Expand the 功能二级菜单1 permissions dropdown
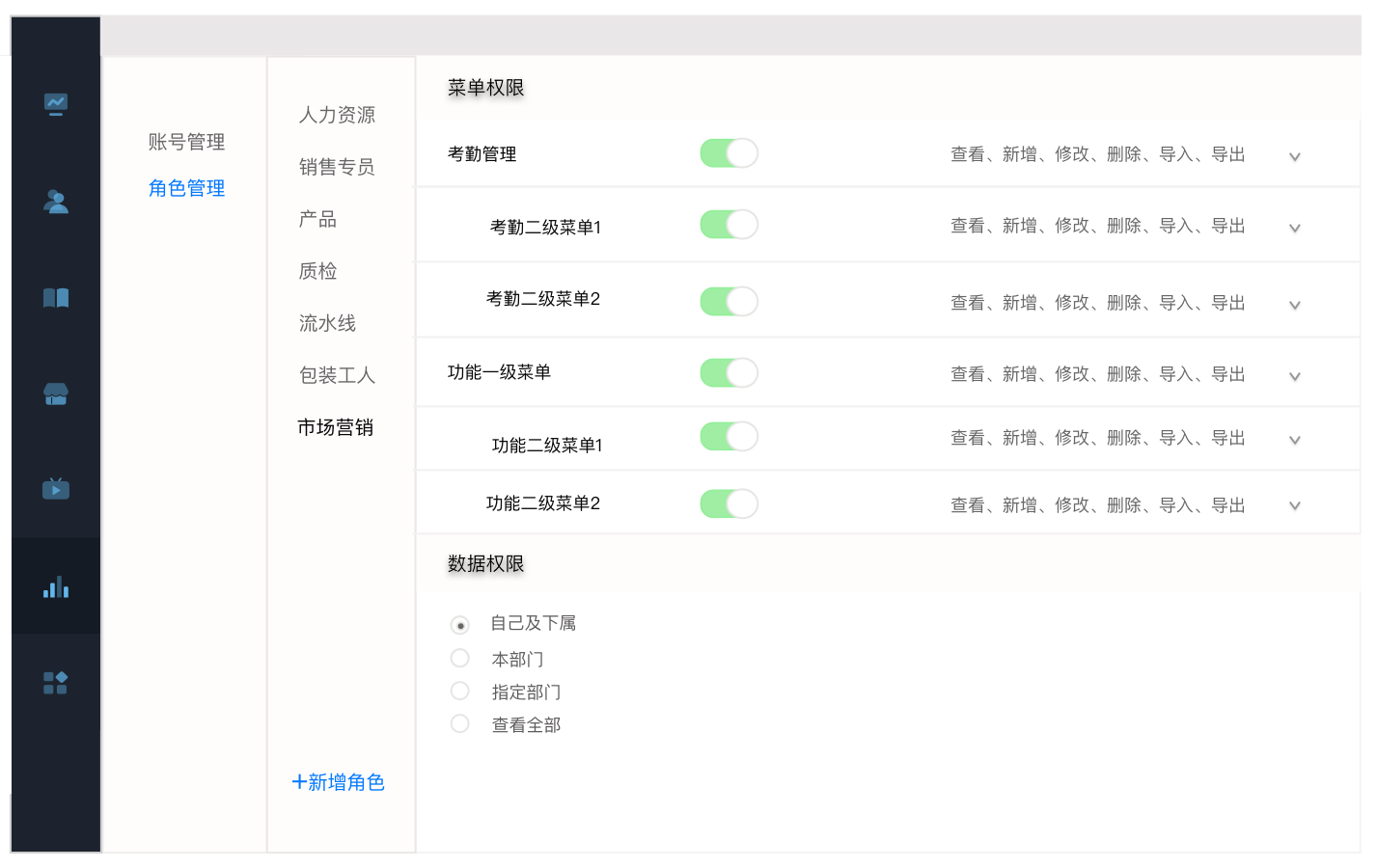 [1295, 440]
